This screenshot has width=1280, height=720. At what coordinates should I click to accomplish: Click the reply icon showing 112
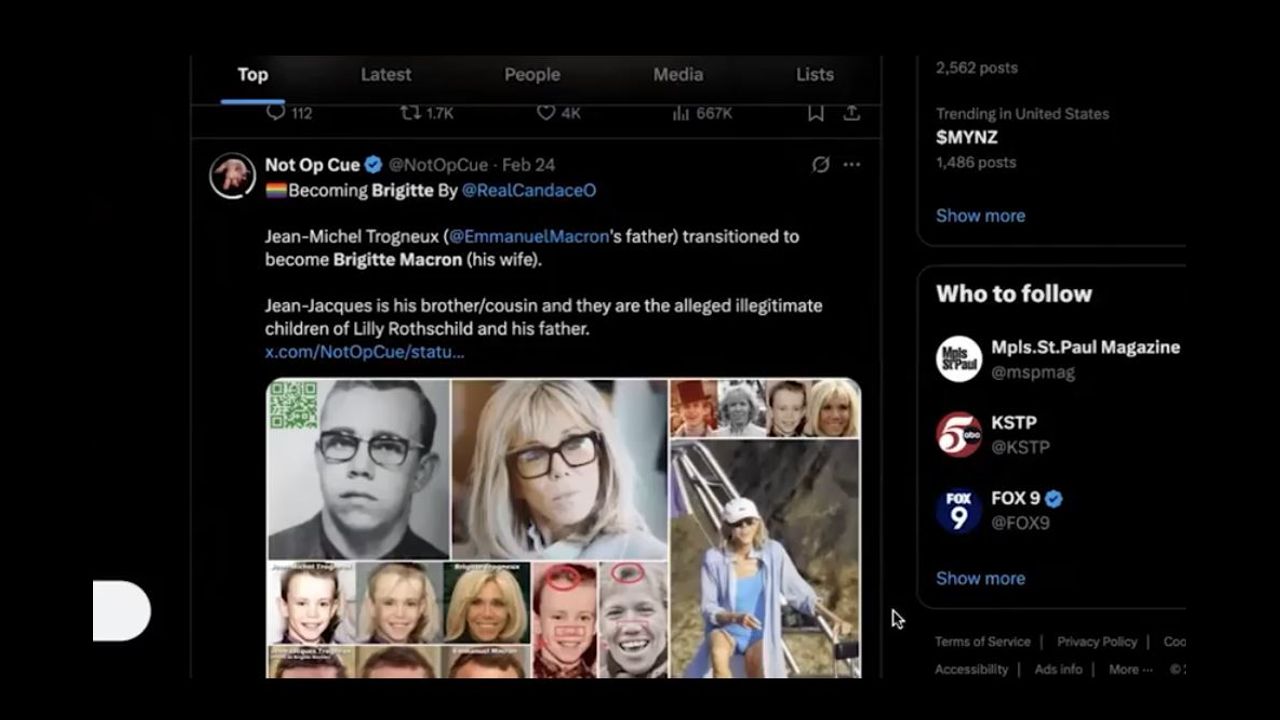click(x=276, y=113)
